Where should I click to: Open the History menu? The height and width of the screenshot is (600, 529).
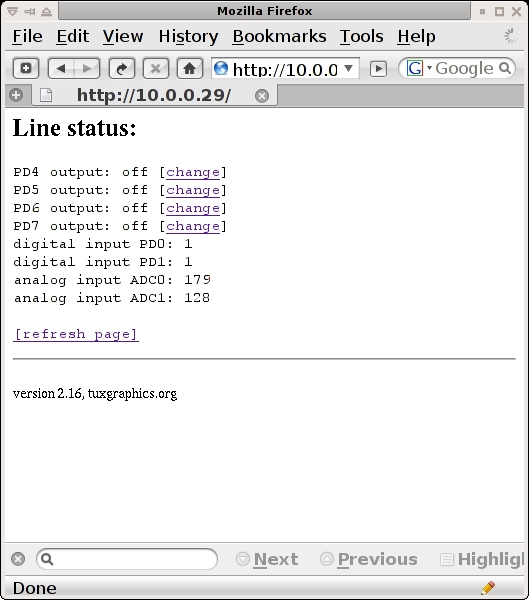point(188,37)
